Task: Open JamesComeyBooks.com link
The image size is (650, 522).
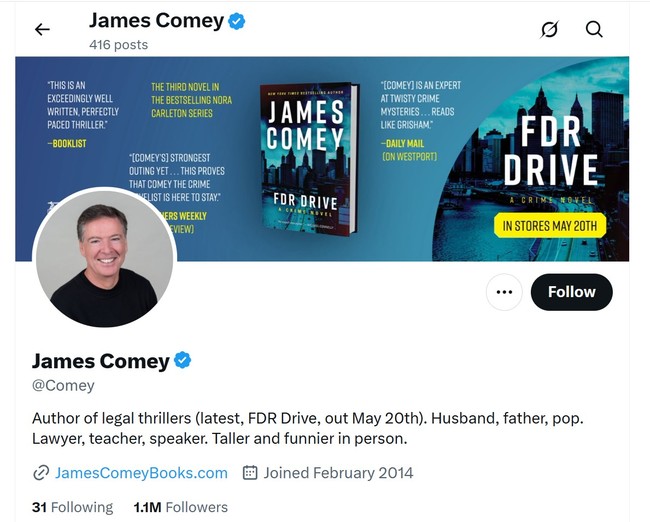Action: [141, 473]
